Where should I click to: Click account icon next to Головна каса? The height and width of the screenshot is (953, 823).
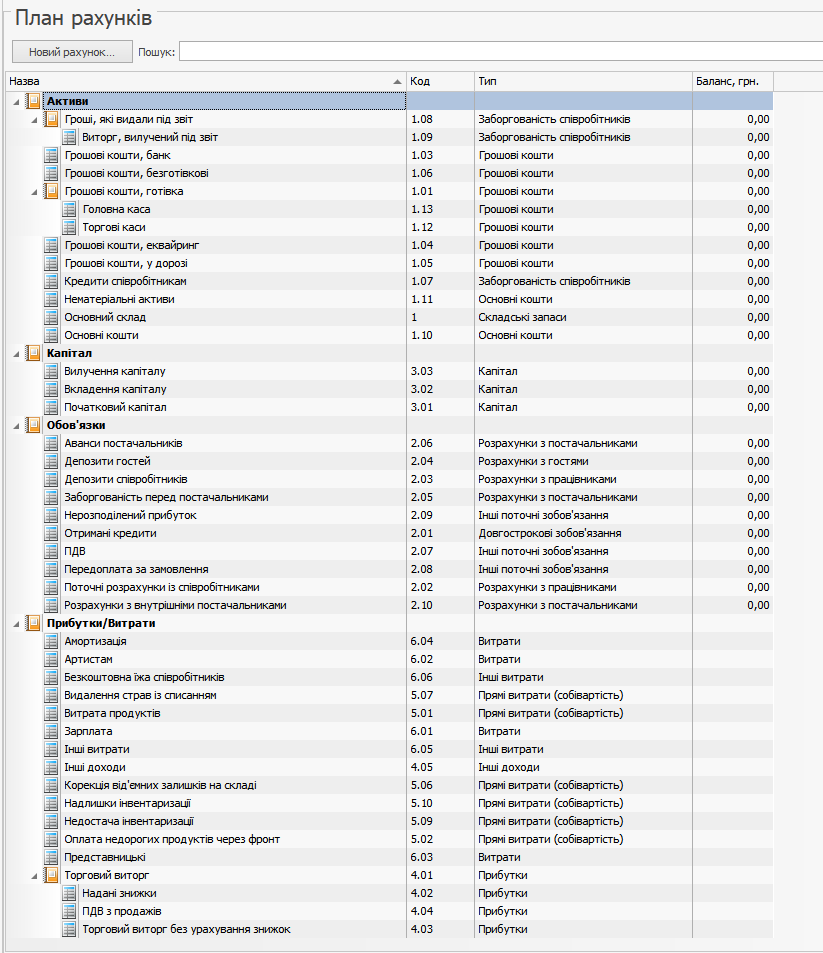pos(69,209)
